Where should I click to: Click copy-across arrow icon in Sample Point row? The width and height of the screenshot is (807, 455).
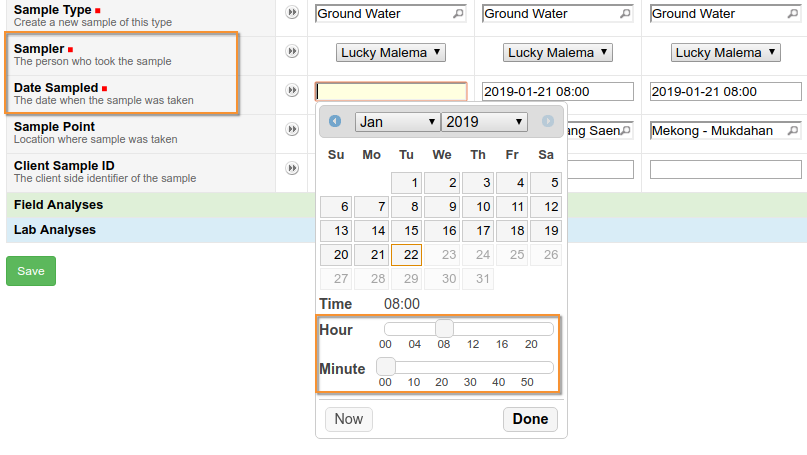(x=292, y=129)
